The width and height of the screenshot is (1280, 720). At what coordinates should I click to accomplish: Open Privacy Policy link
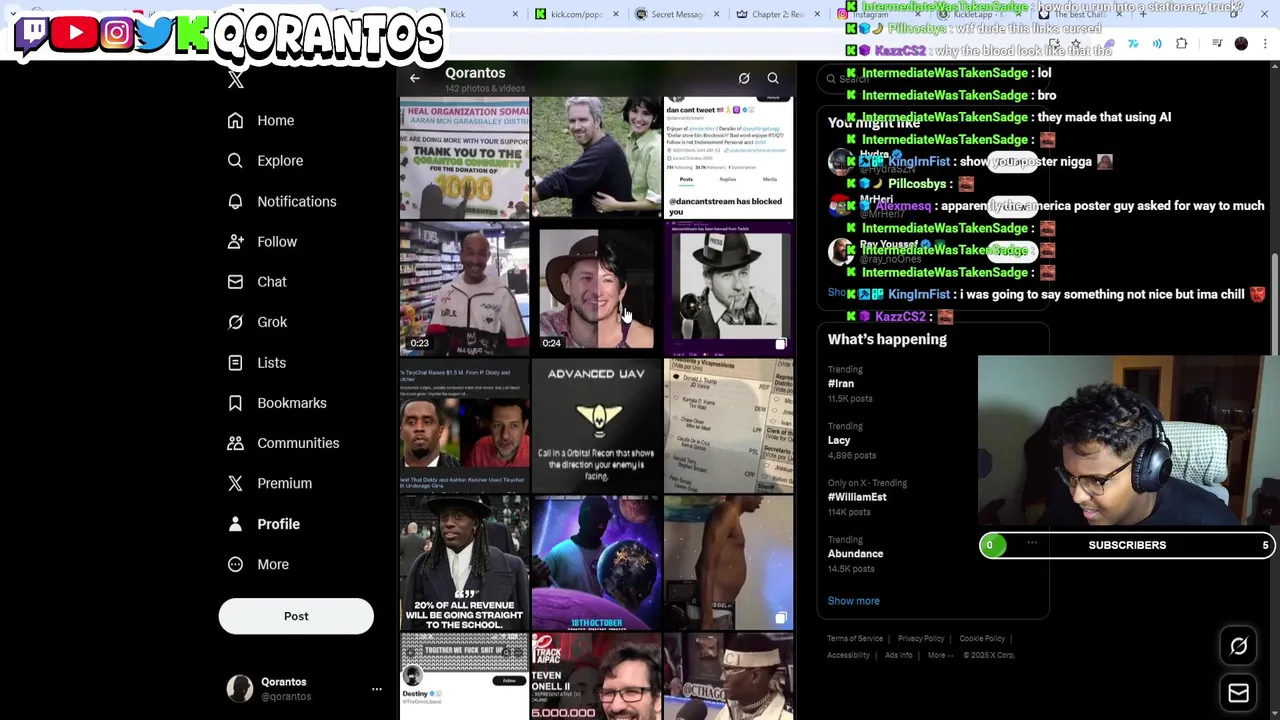(921, 639)
